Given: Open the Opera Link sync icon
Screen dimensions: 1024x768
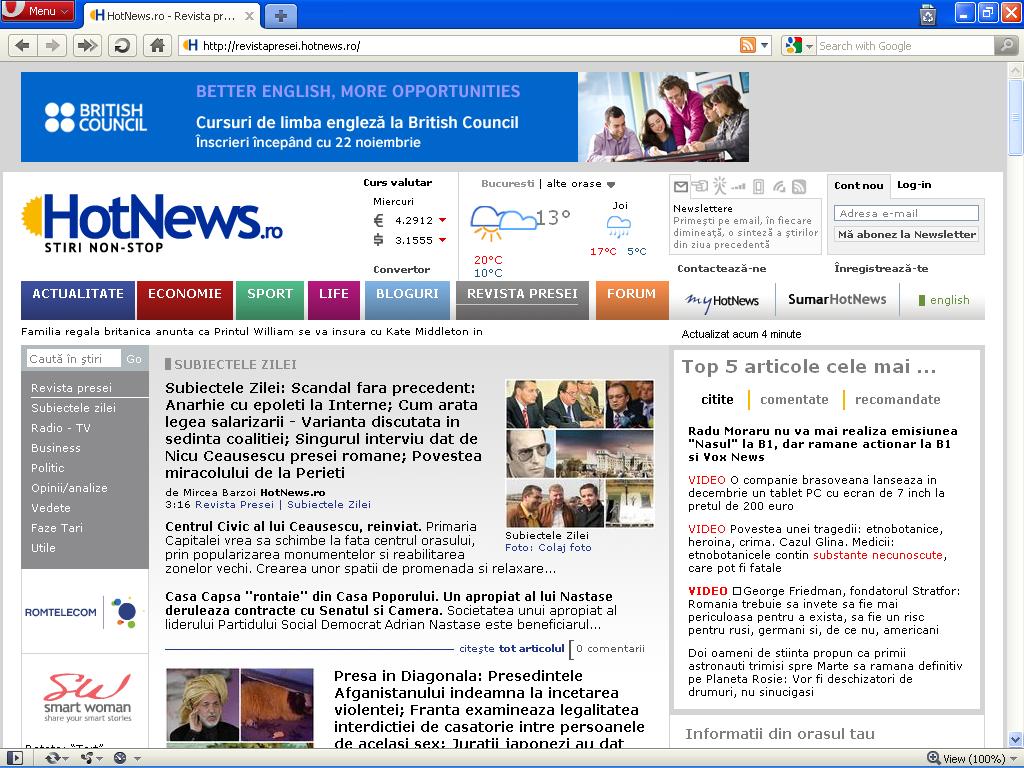Looking at the screenshot, I should click(55, 758).
